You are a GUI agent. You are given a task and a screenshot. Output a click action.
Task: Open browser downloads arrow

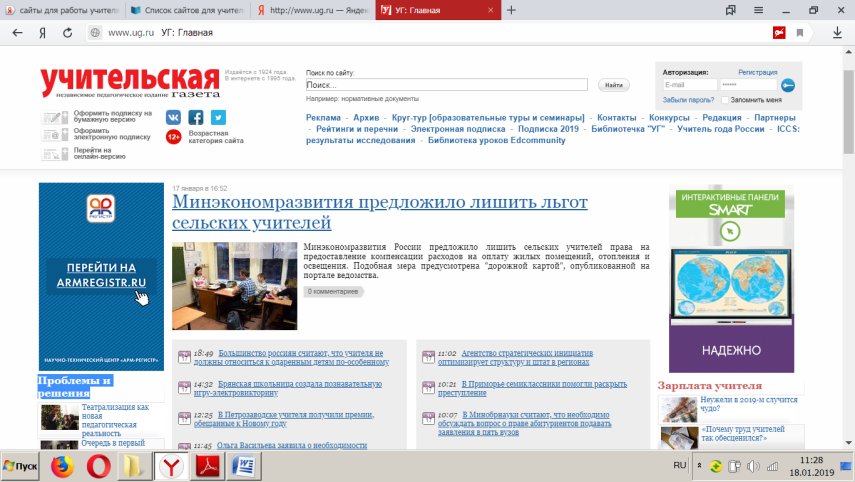pyautogui.click(x=838, y=33)
